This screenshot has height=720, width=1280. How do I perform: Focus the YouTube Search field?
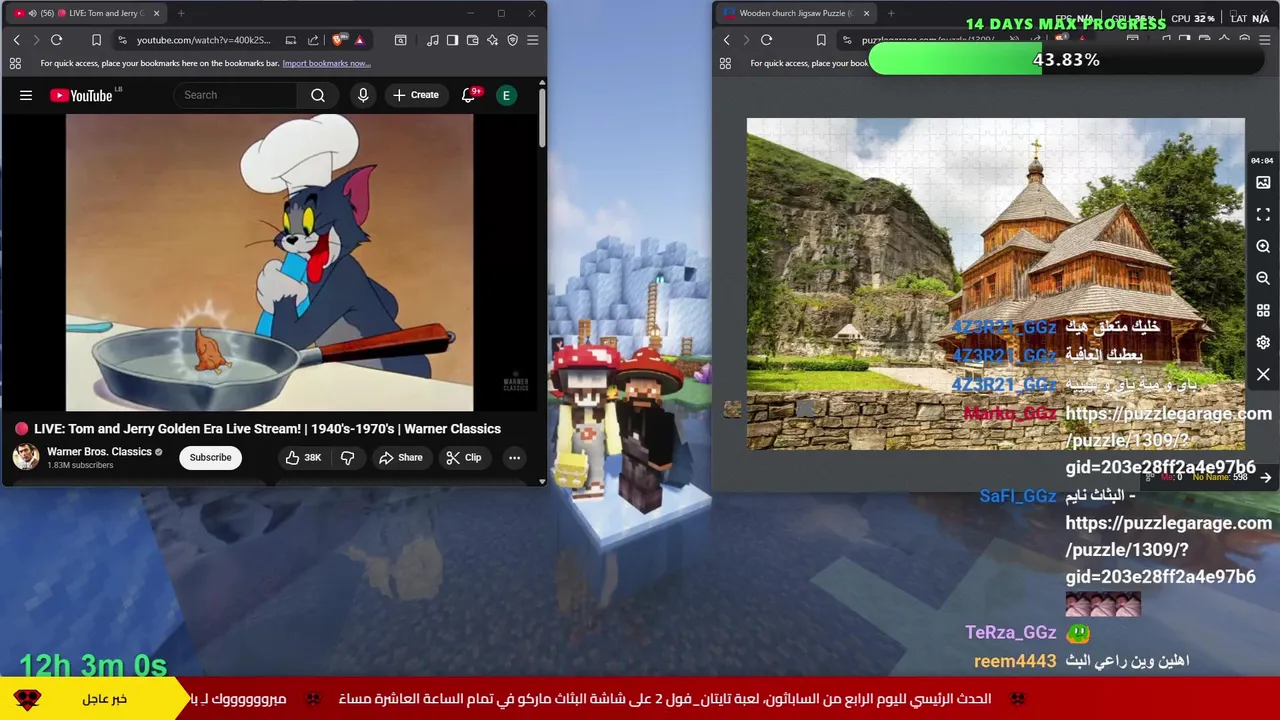pyautogui.click(x=235, y=95)
